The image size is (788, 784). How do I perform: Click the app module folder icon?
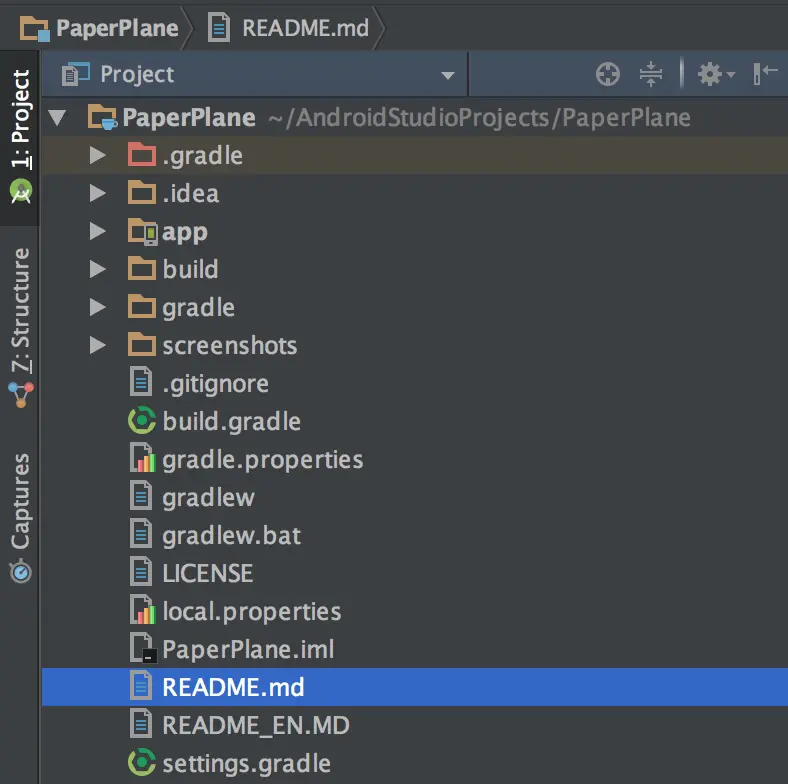(143, 232)
